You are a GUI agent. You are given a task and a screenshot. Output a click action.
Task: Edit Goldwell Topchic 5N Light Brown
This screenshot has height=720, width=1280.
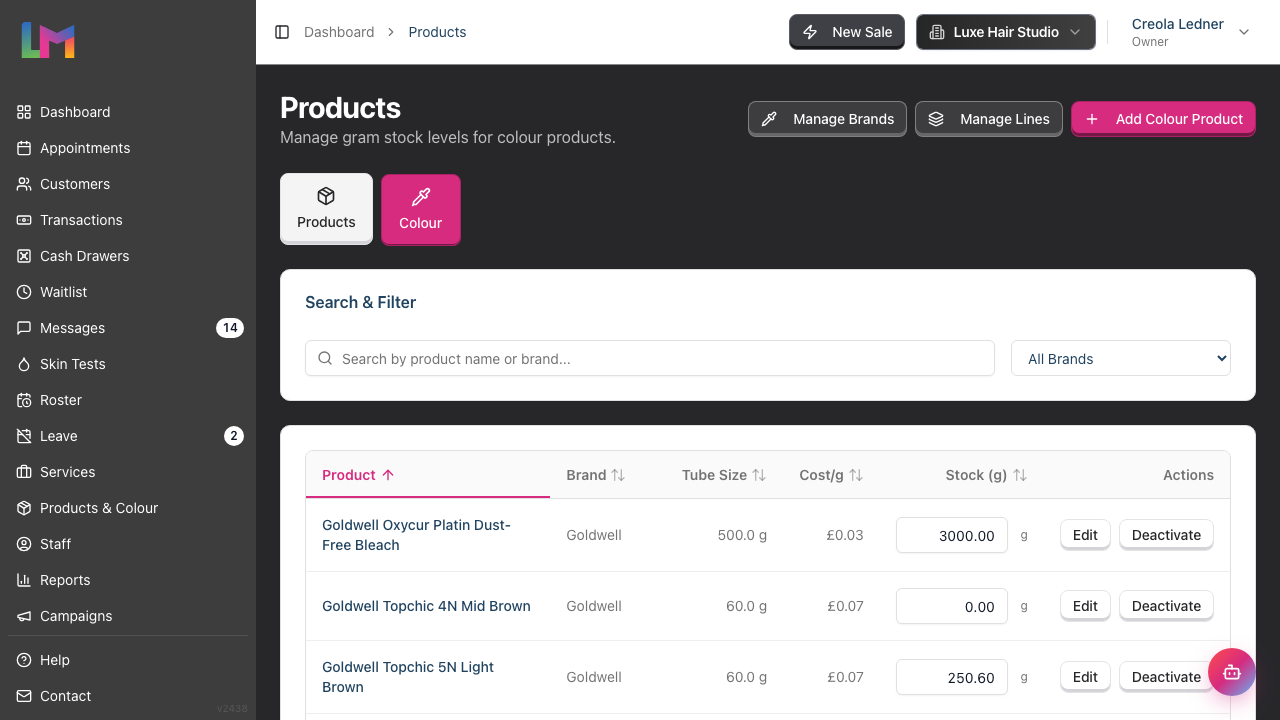(x=1085, y=677)
